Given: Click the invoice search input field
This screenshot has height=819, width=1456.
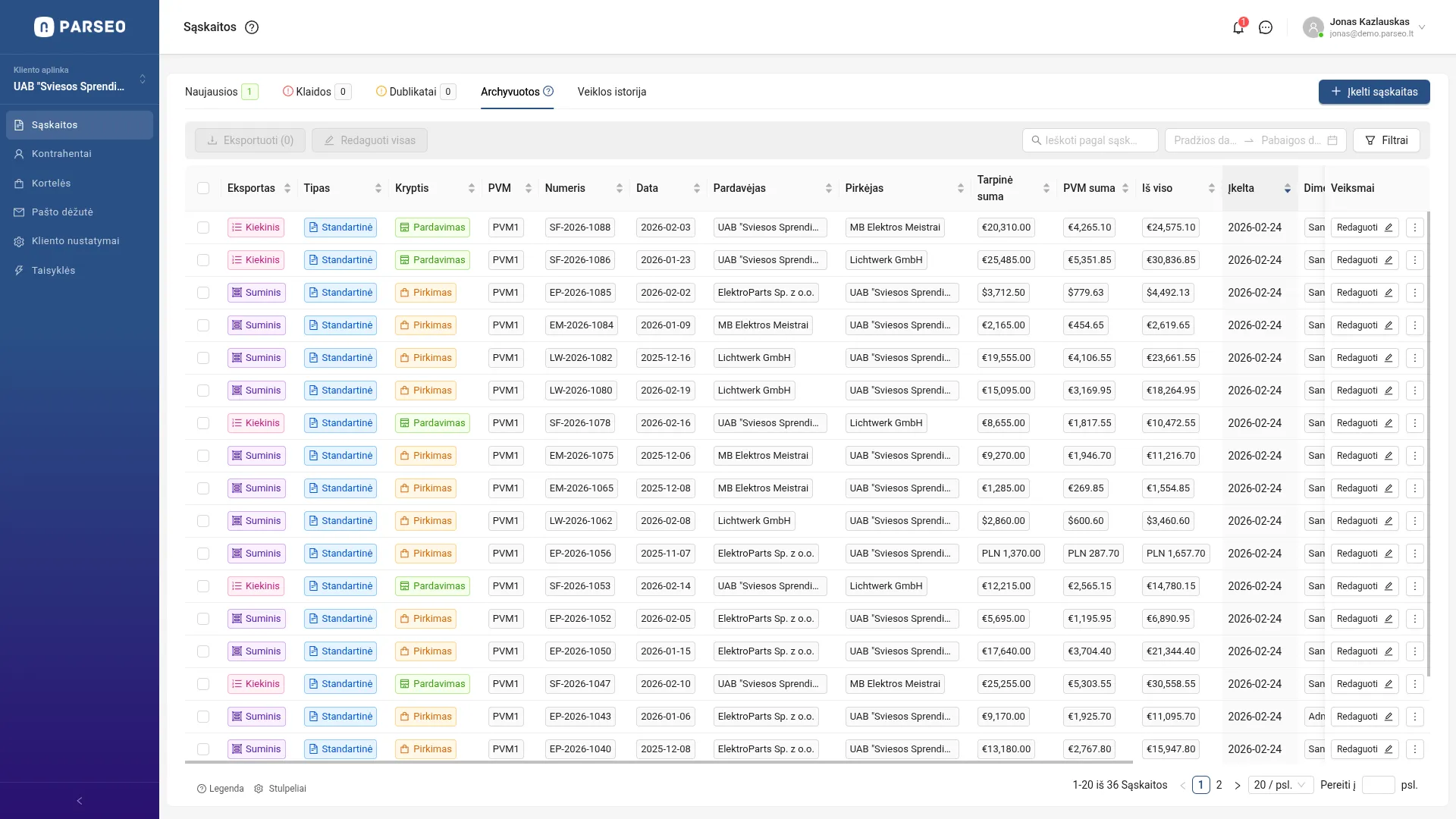Looking at the screenshot, I should point(1090,140).
